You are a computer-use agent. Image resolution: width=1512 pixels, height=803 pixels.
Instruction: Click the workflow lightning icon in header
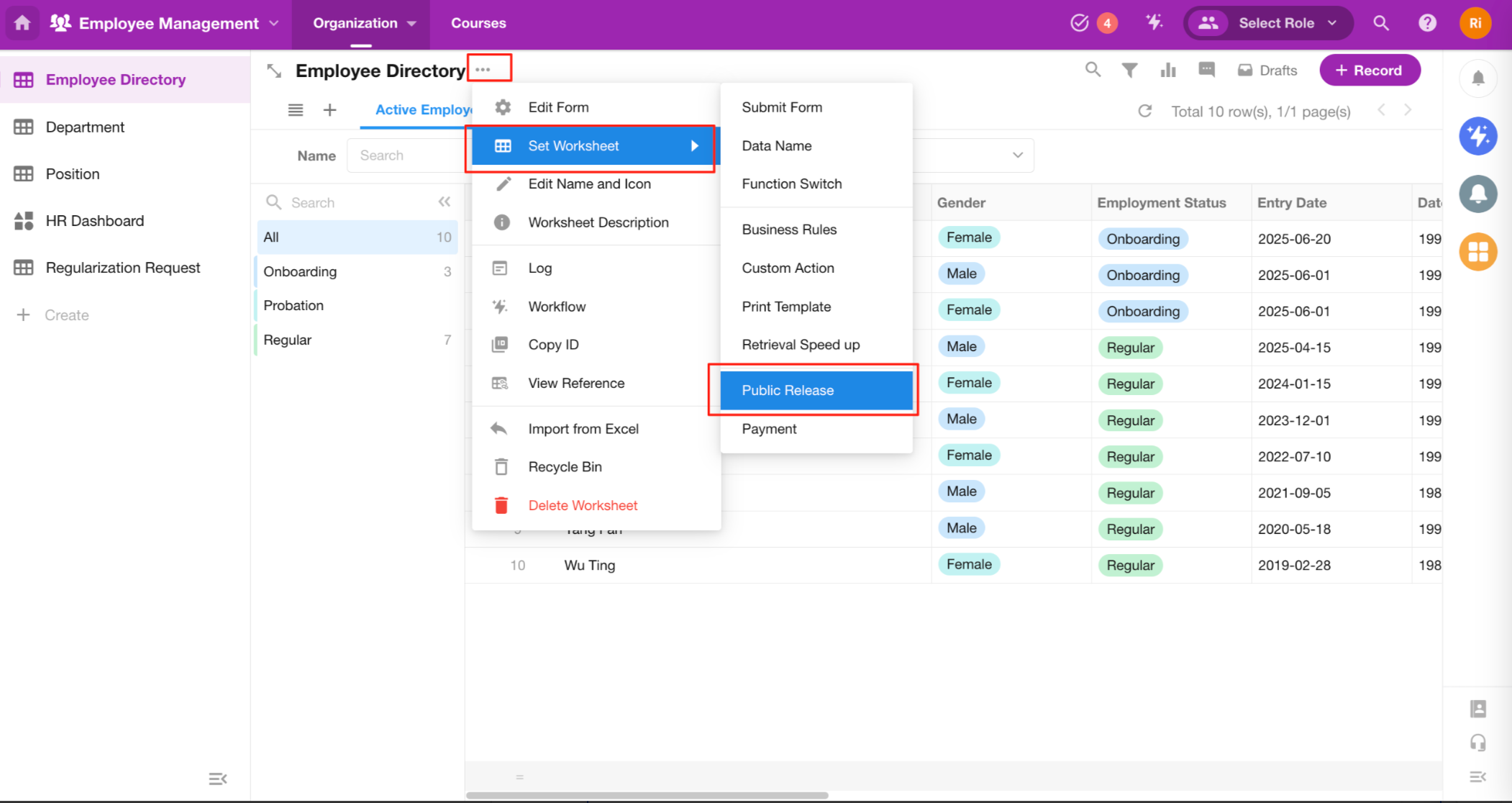click(x=1154, y=23)
